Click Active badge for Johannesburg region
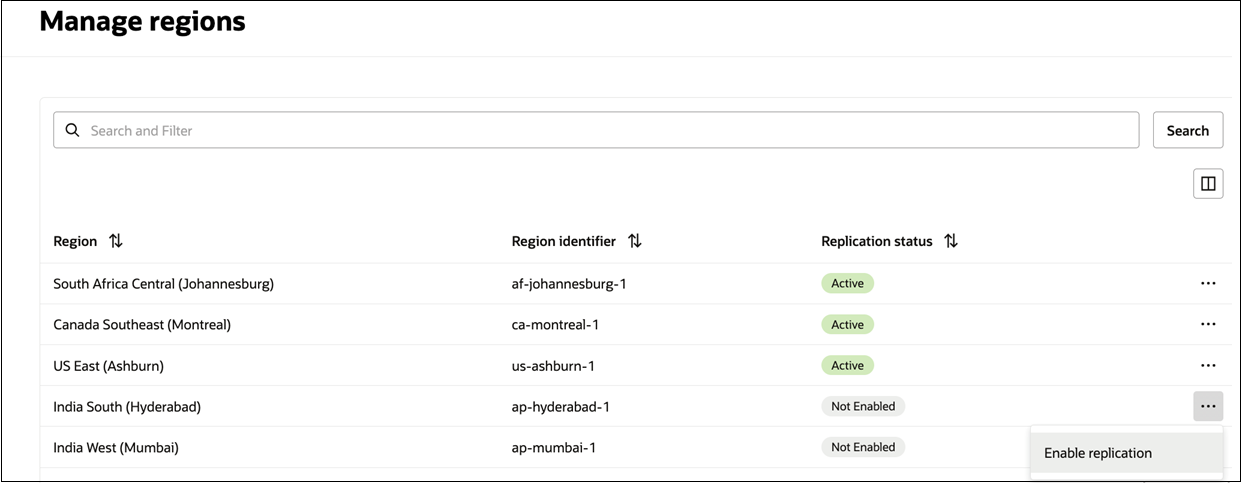This screenshot has width=1241, height=483. 847,284
